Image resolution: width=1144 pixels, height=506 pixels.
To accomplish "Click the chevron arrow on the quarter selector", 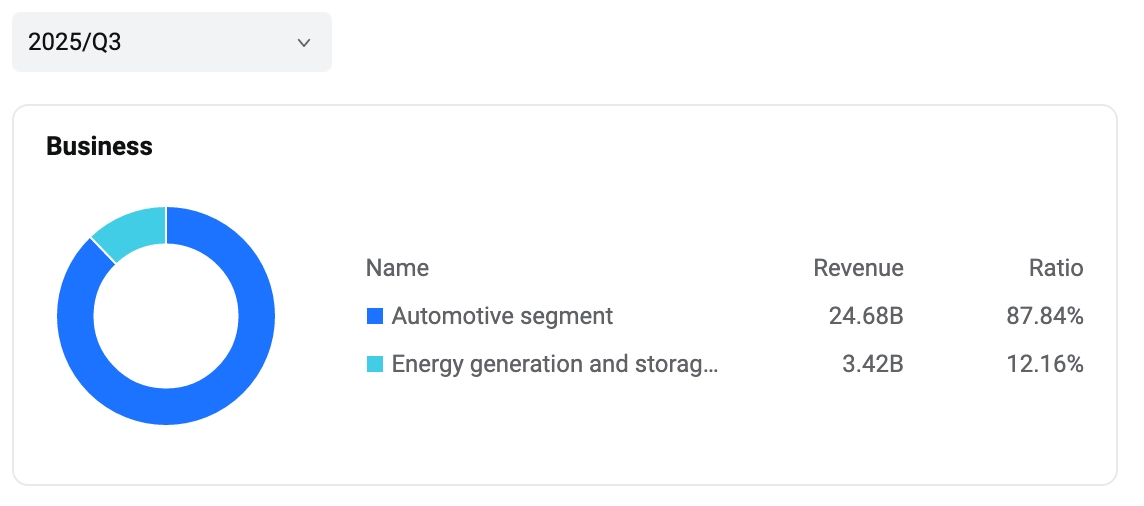I will [x=304, y=43].
